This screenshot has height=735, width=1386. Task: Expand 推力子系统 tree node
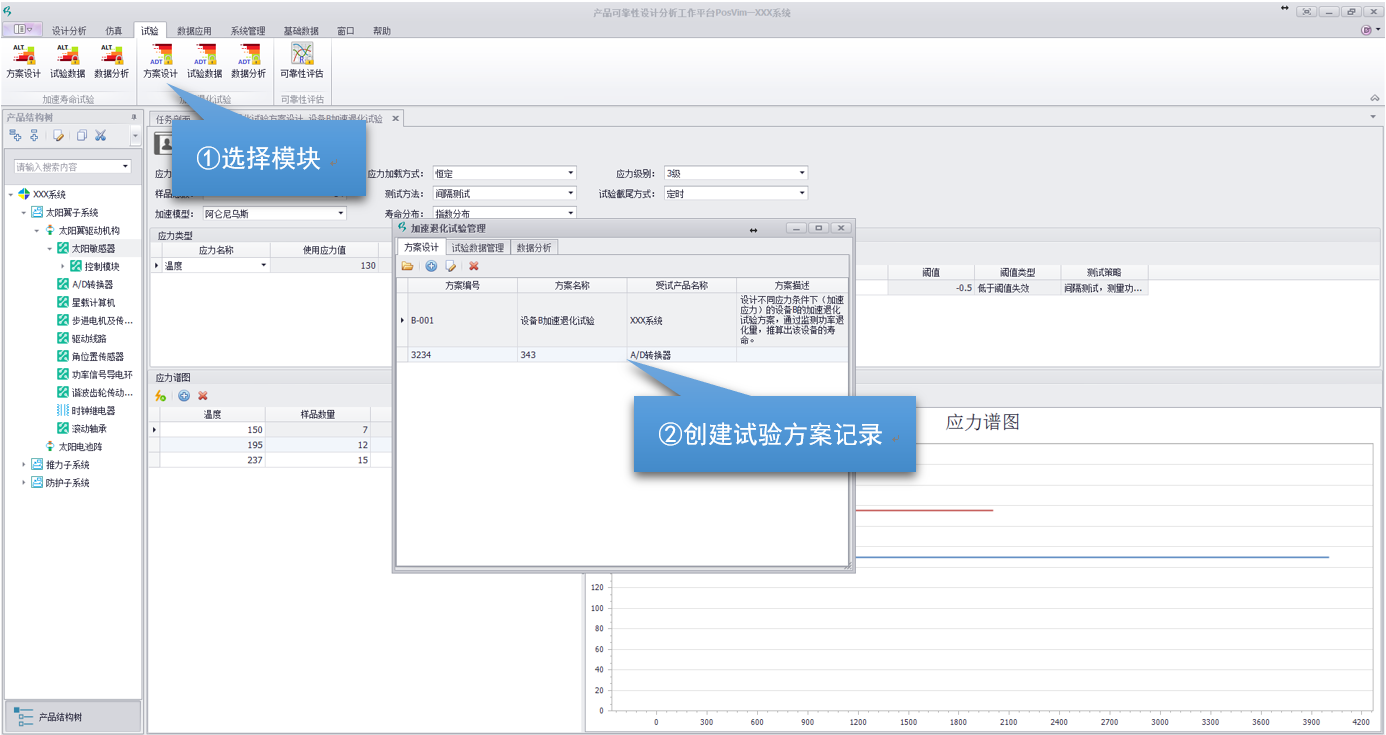(23, 465)
